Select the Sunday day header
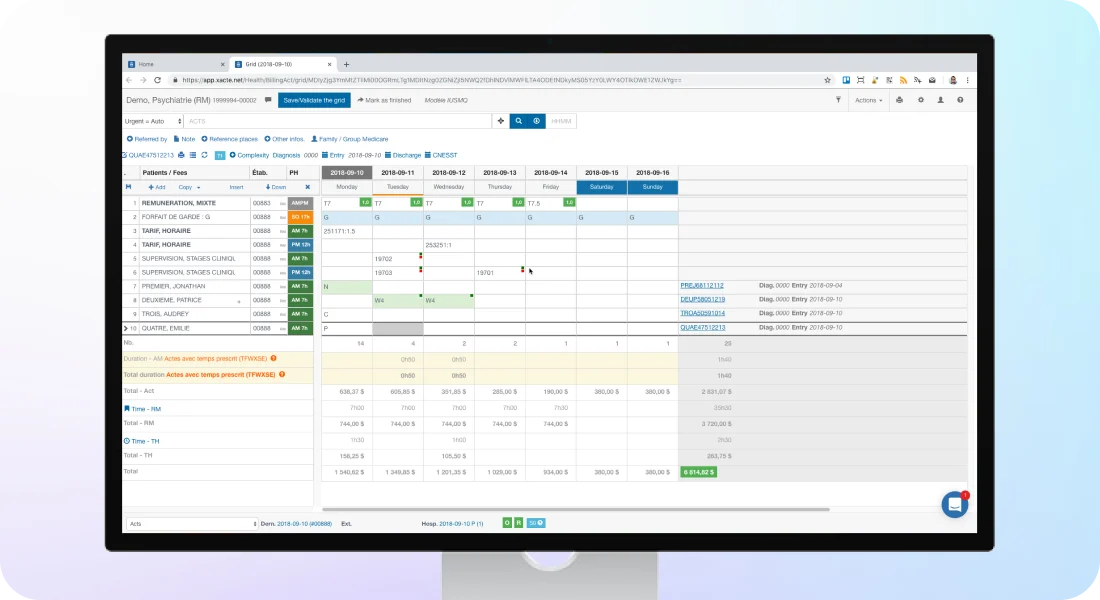This screenshot has width=1100, height=600. [x=652, y=187]
